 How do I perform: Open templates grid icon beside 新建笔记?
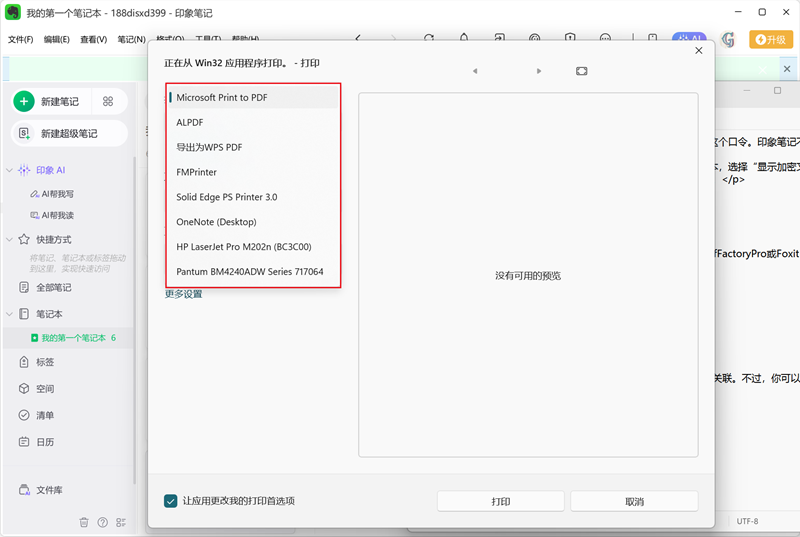pyautogui.click(x=108, y=101)
